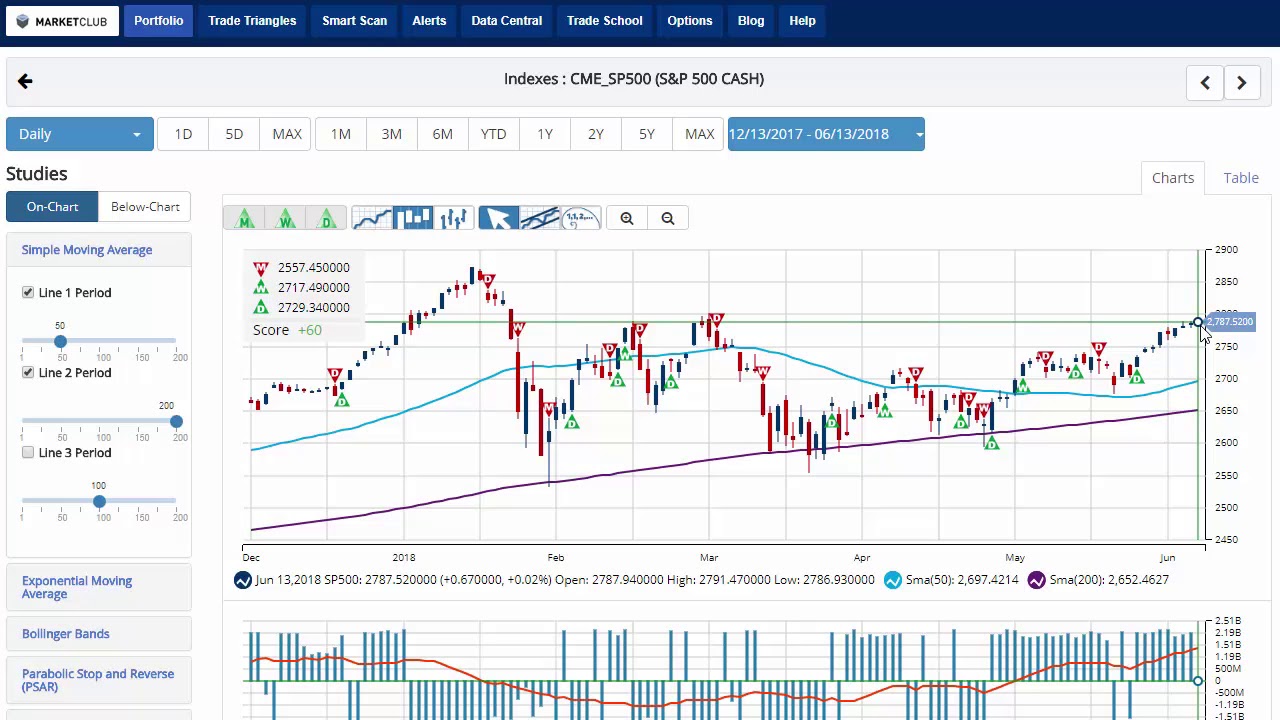Zoom in on the chart
The height and width of the screenshot is (720, 1280).
coord(627,218)
